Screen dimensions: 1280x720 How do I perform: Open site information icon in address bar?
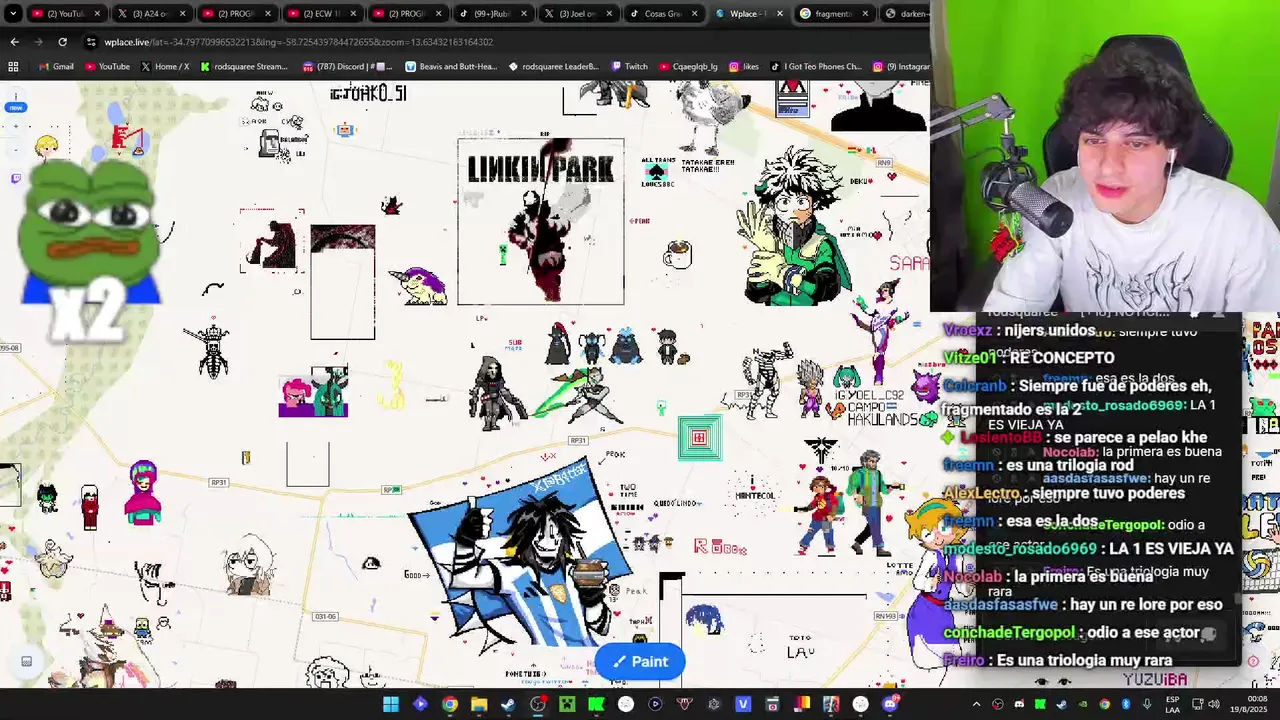[92, 42]
